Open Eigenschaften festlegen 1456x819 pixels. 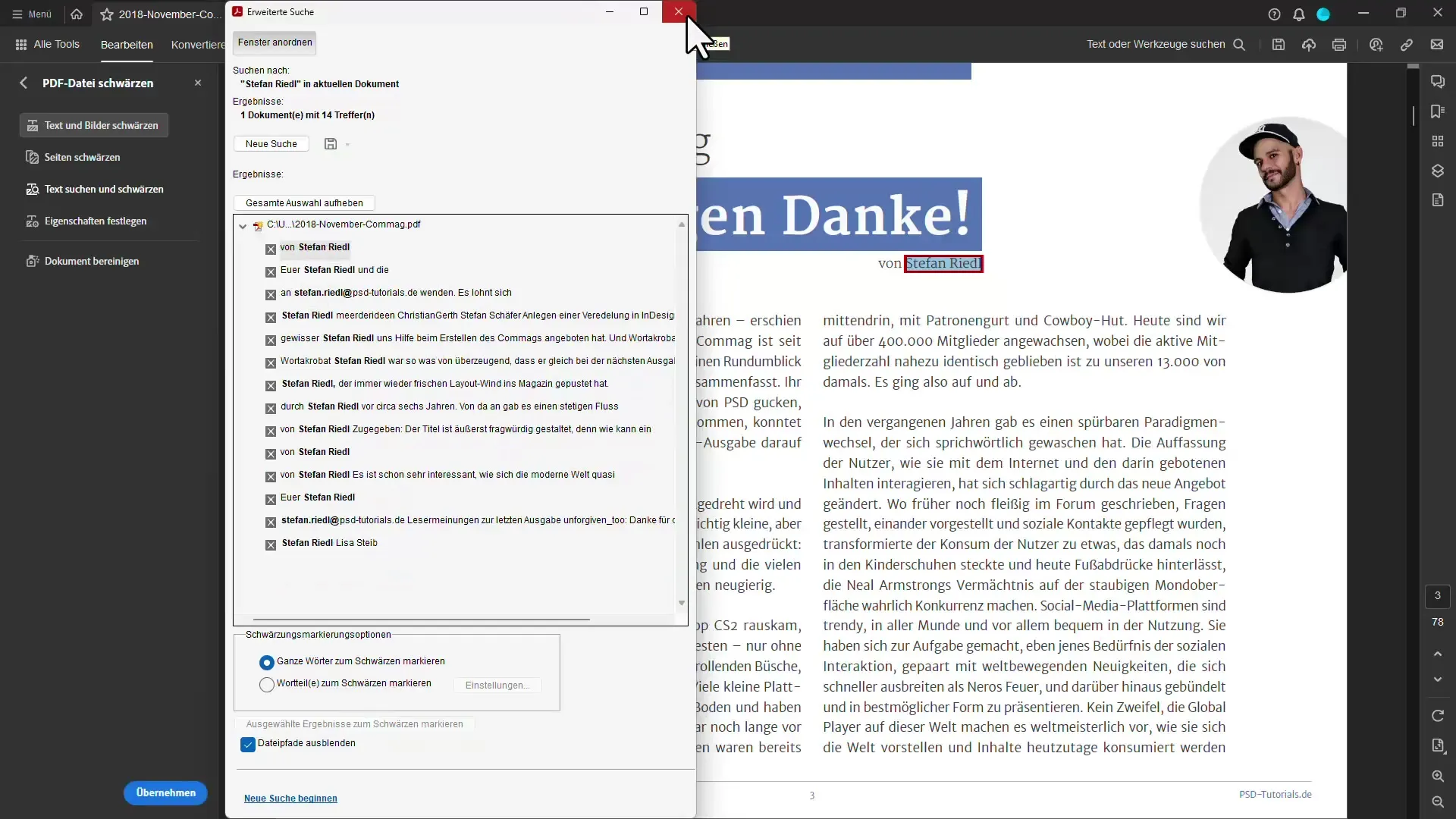[x=86, y=221]
